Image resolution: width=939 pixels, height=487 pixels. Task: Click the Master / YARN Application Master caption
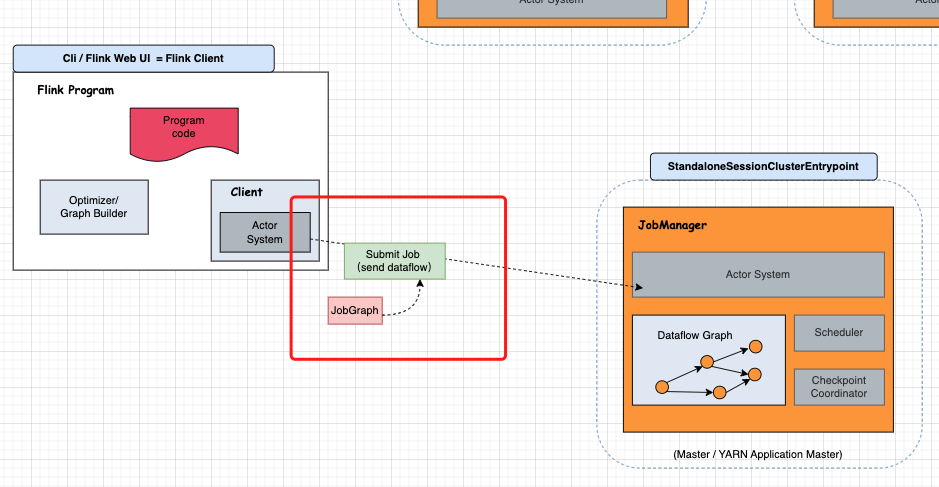click(758, 455)
